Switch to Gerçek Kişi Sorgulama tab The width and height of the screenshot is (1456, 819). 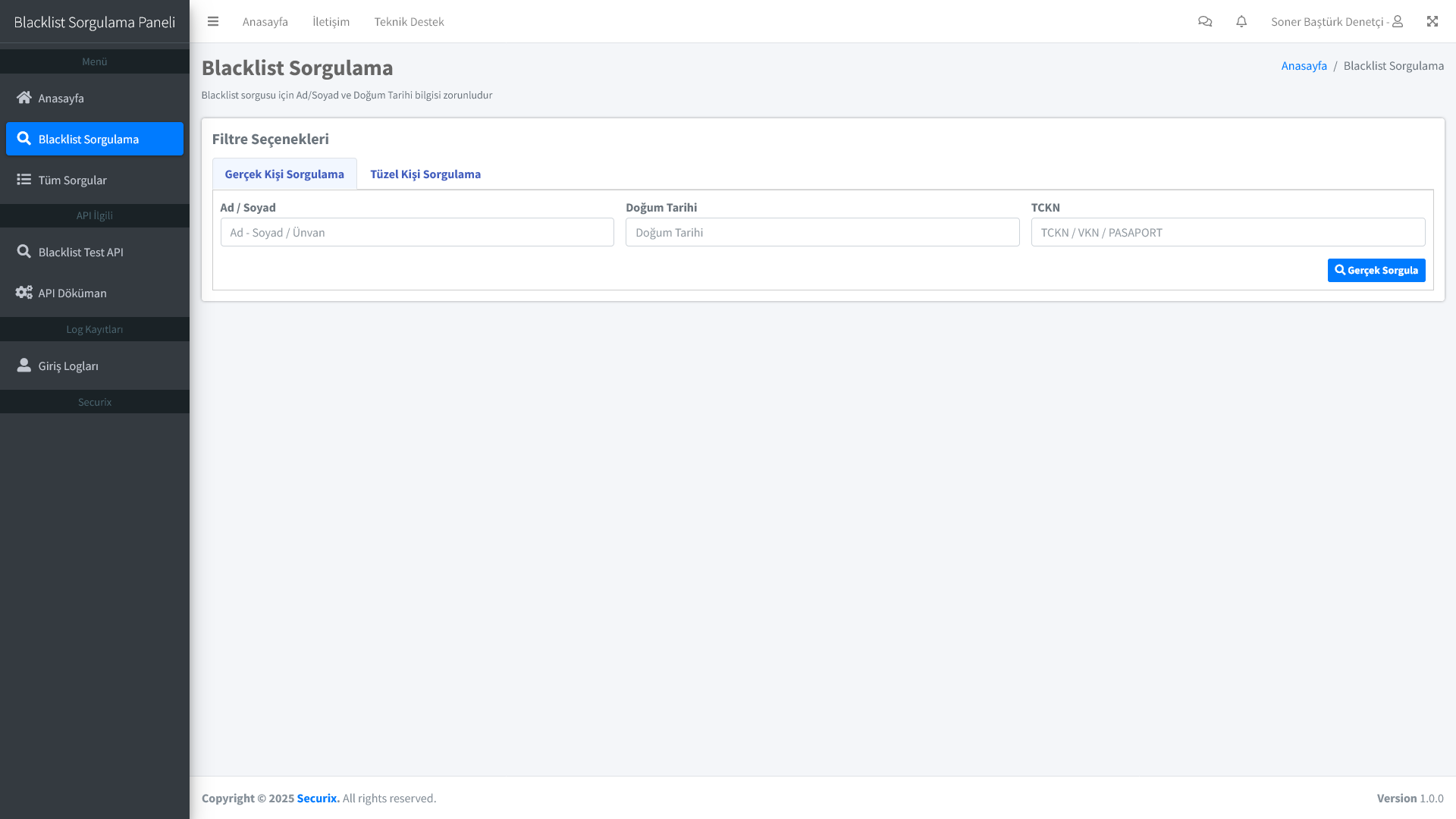pos(284,174)
